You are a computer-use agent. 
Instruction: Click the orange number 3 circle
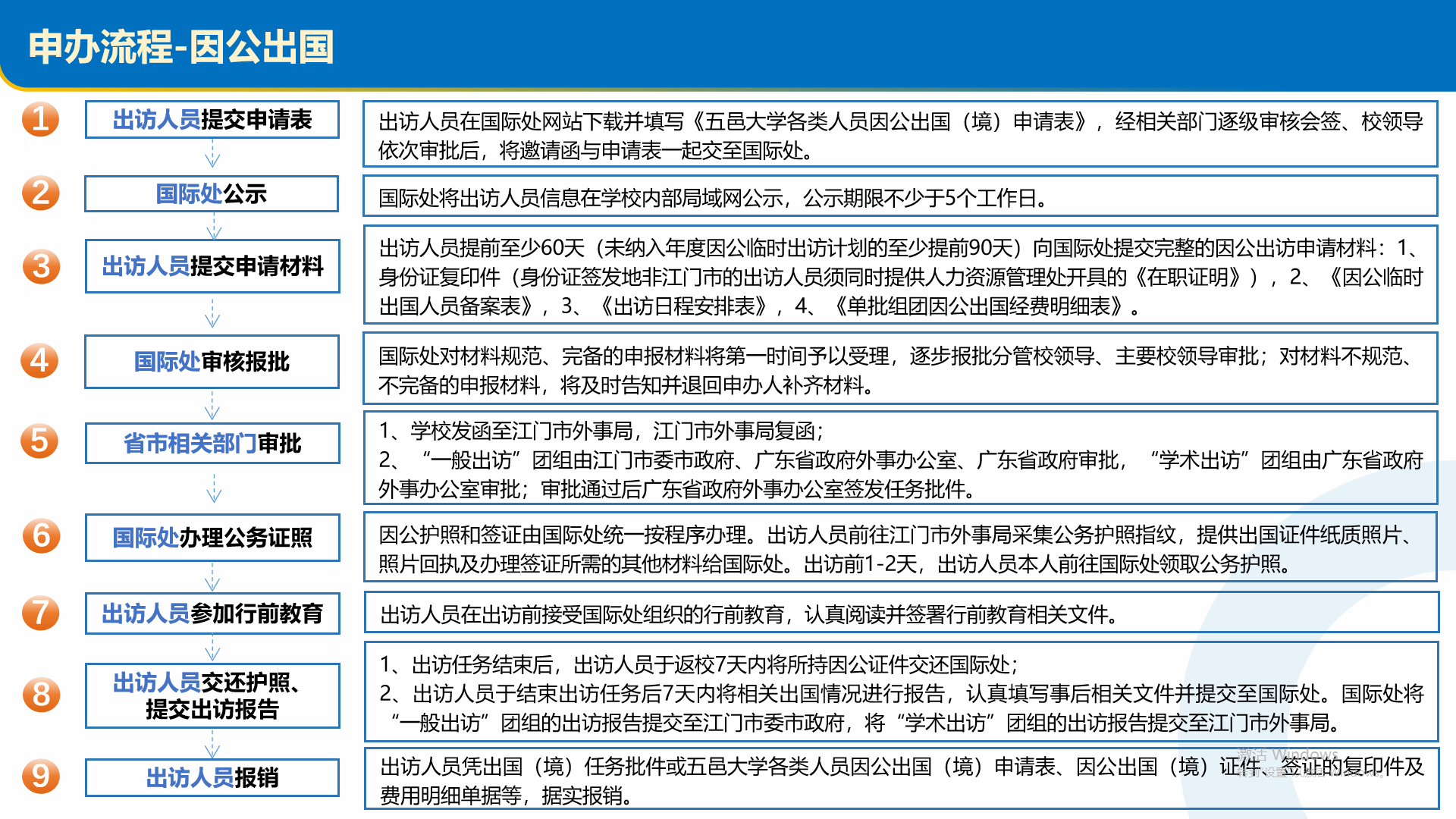pos(41,266)
